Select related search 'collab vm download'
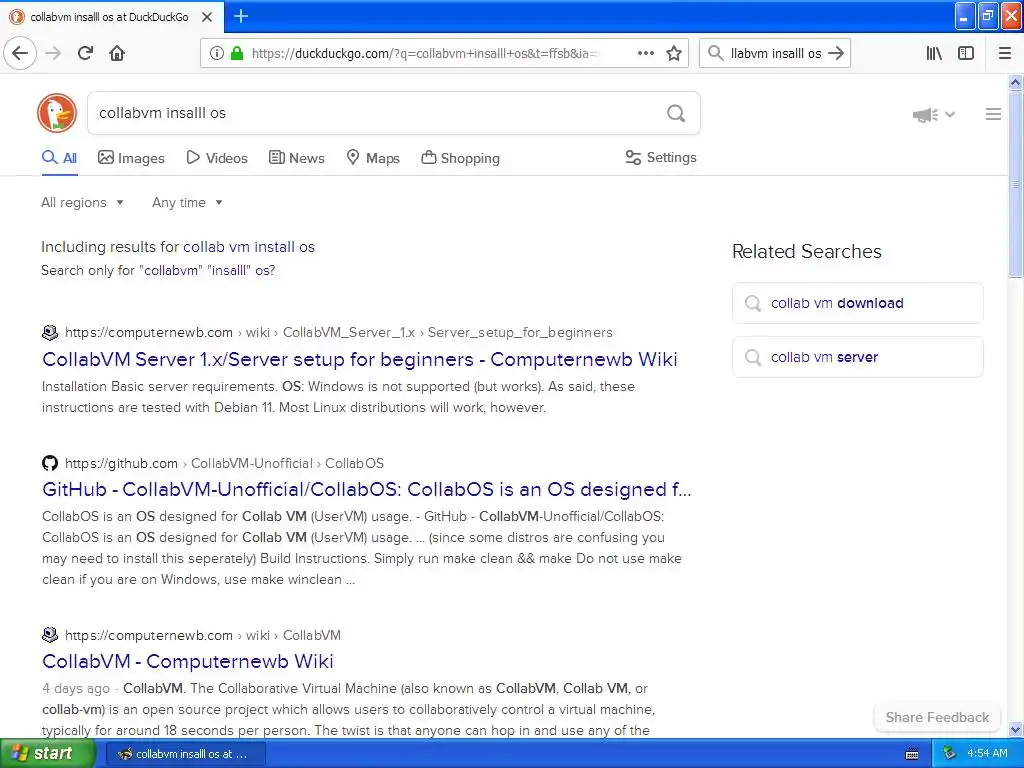This screenshot has height=768, width=1024. pyautogui.click(x=857, y=303)
